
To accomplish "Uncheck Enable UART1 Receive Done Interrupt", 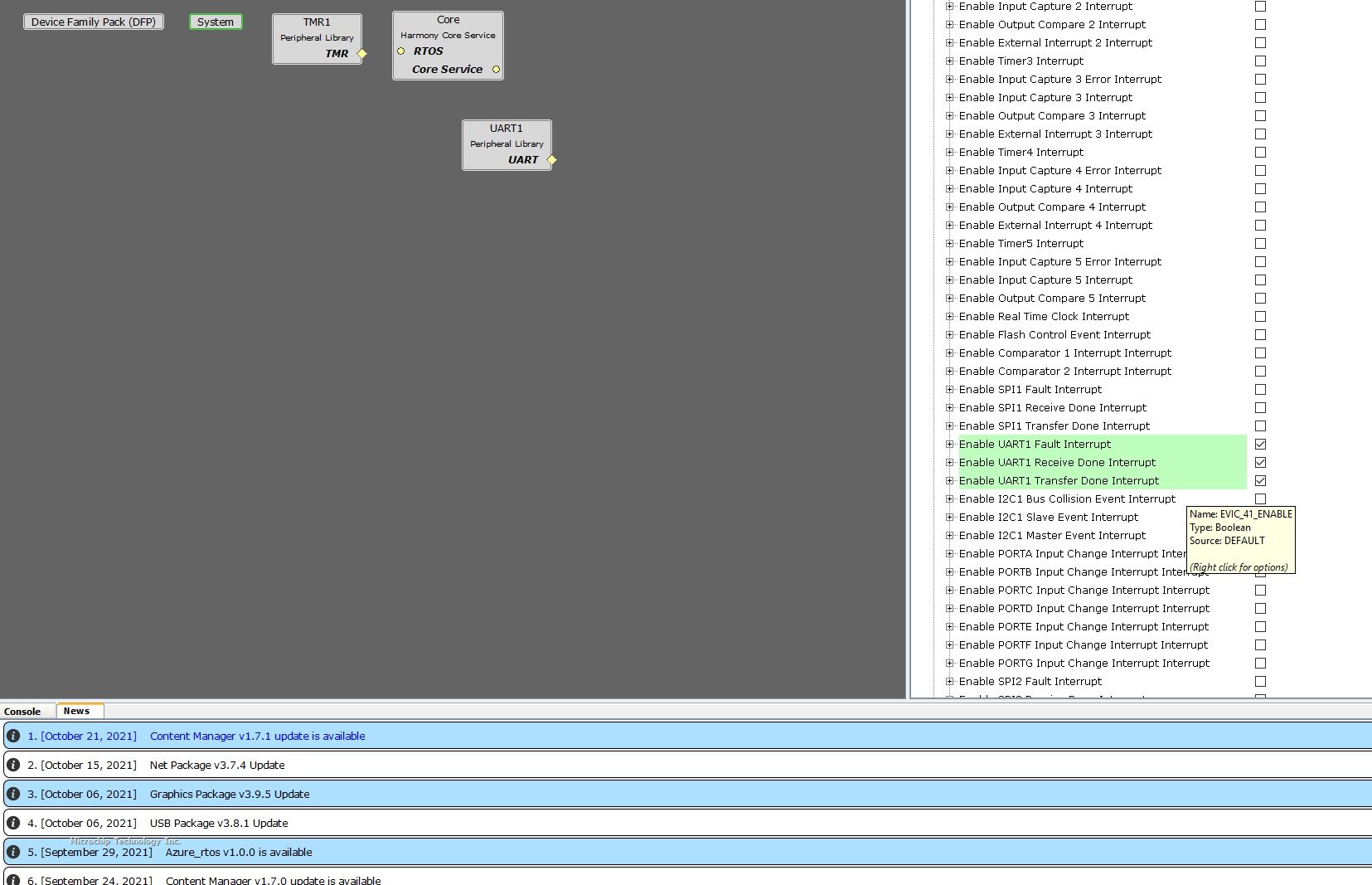I will tap(1260, 463).
